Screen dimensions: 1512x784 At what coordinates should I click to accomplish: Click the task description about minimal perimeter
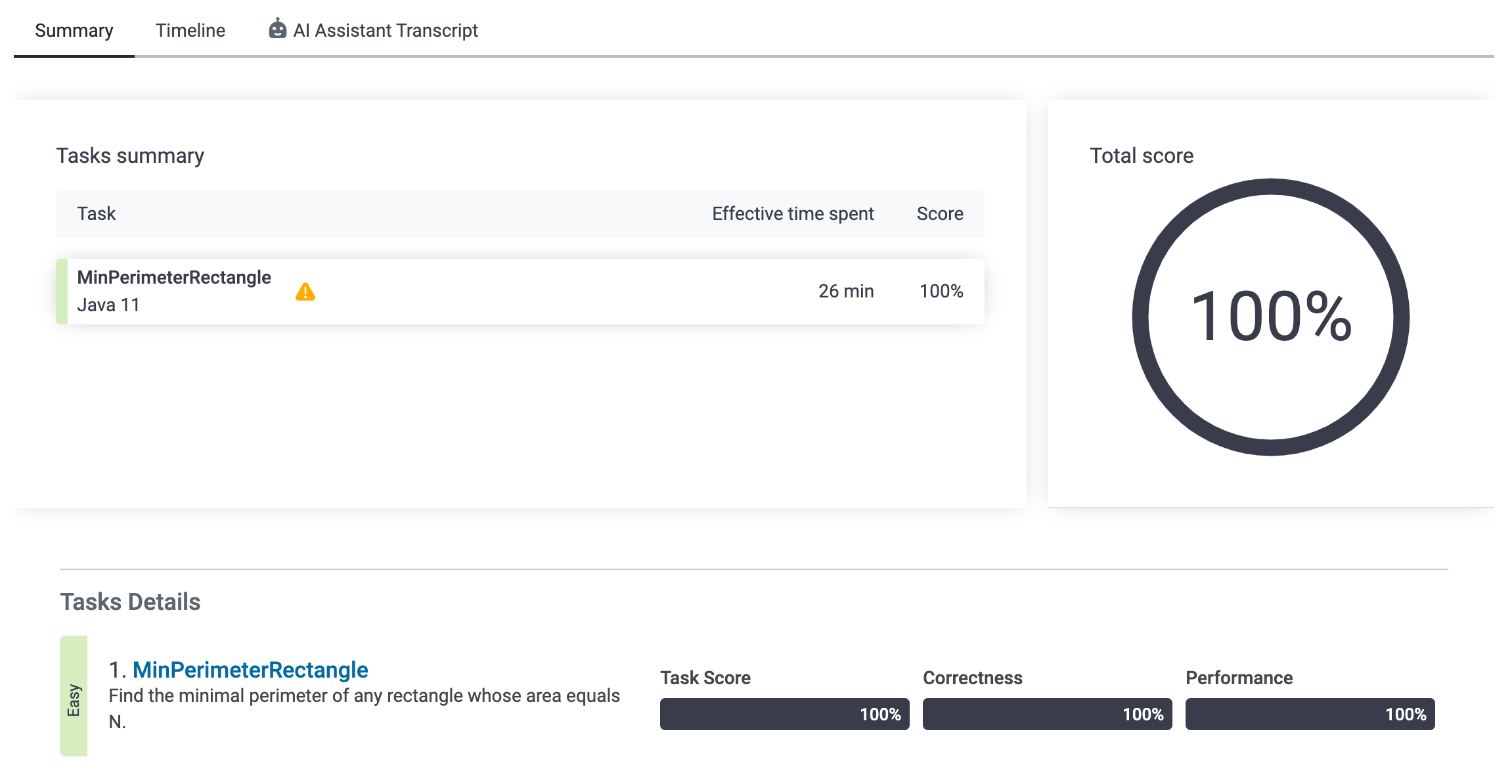click(364, 697)
